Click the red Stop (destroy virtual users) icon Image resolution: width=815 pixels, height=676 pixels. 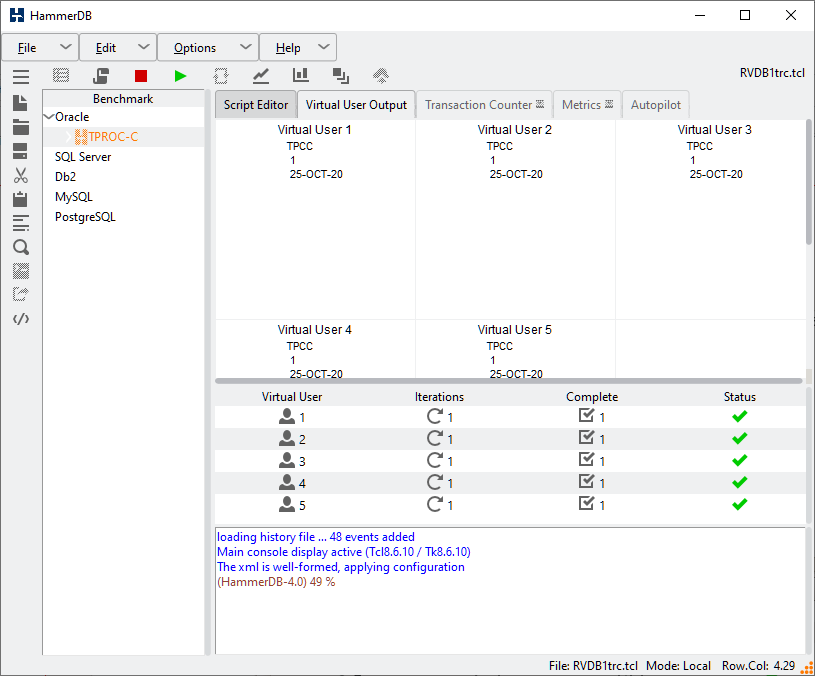coord(141,76)
